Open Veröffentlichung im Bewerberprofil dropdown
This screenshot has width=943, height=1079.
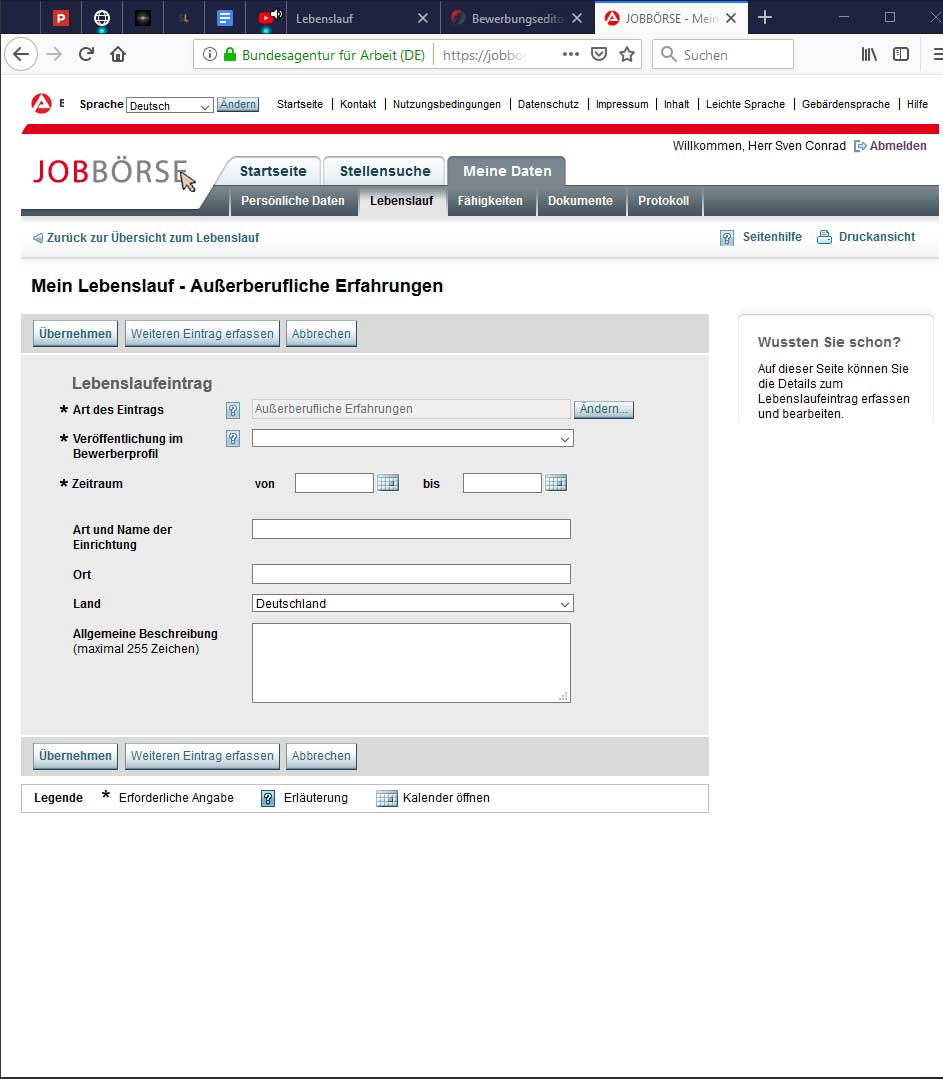click(x=412, y=438)
